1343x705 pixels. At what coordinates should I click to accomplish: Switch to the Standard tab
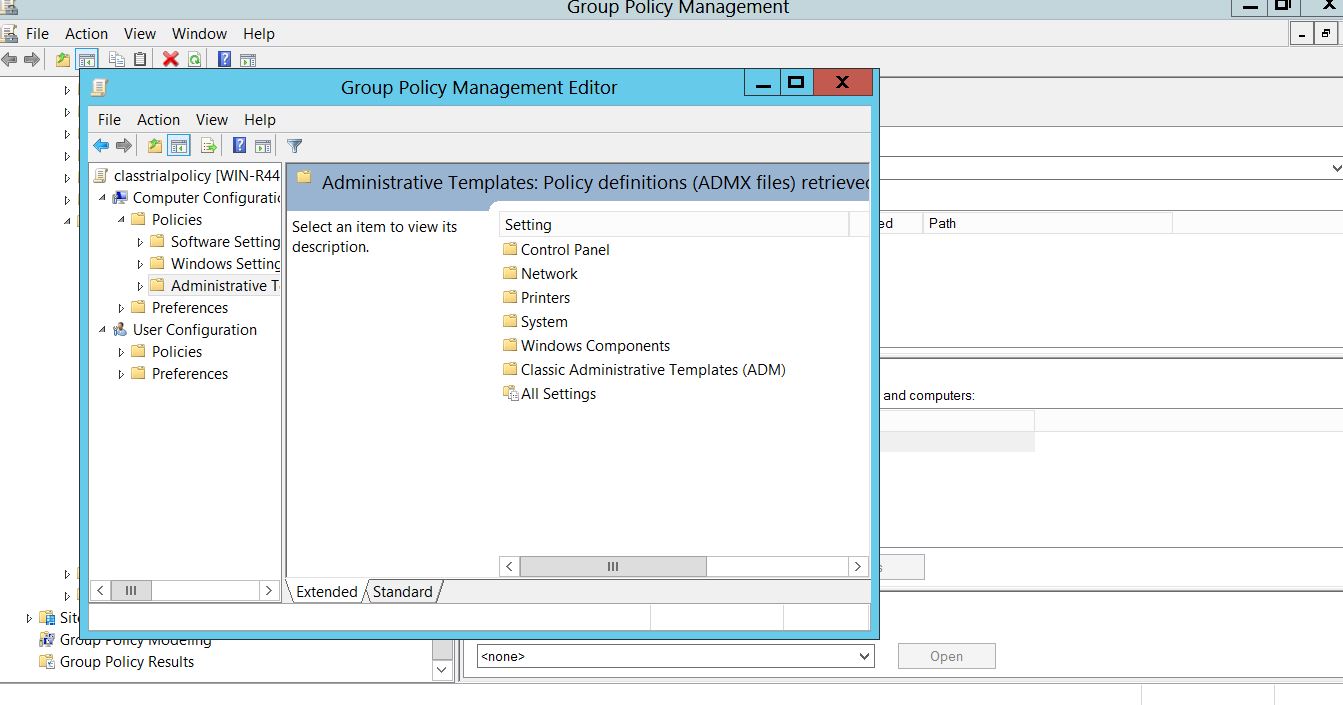click(x=403, y=592)
